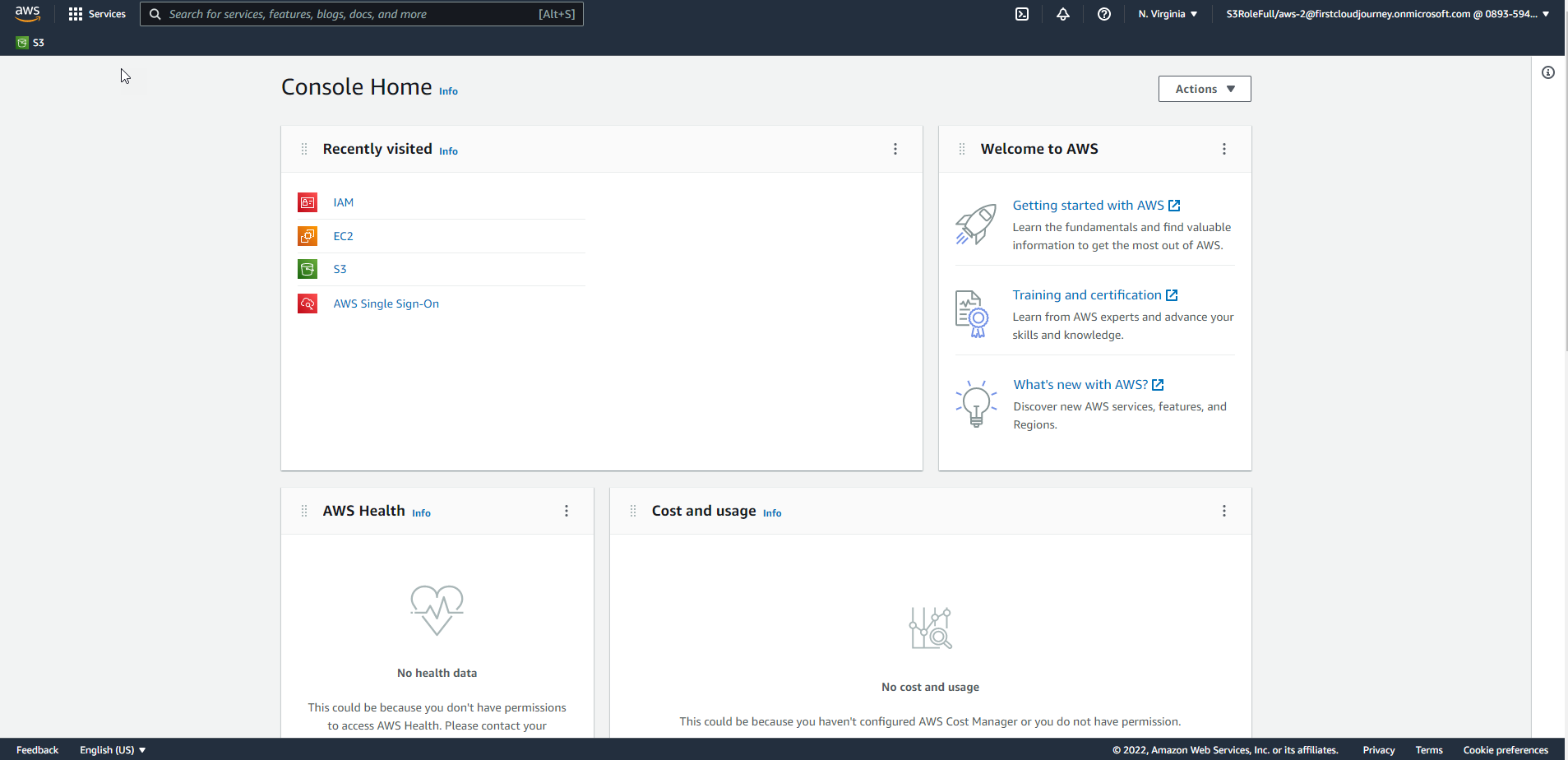
Task: Open the notifications bell
Action: click(1063, 14)
